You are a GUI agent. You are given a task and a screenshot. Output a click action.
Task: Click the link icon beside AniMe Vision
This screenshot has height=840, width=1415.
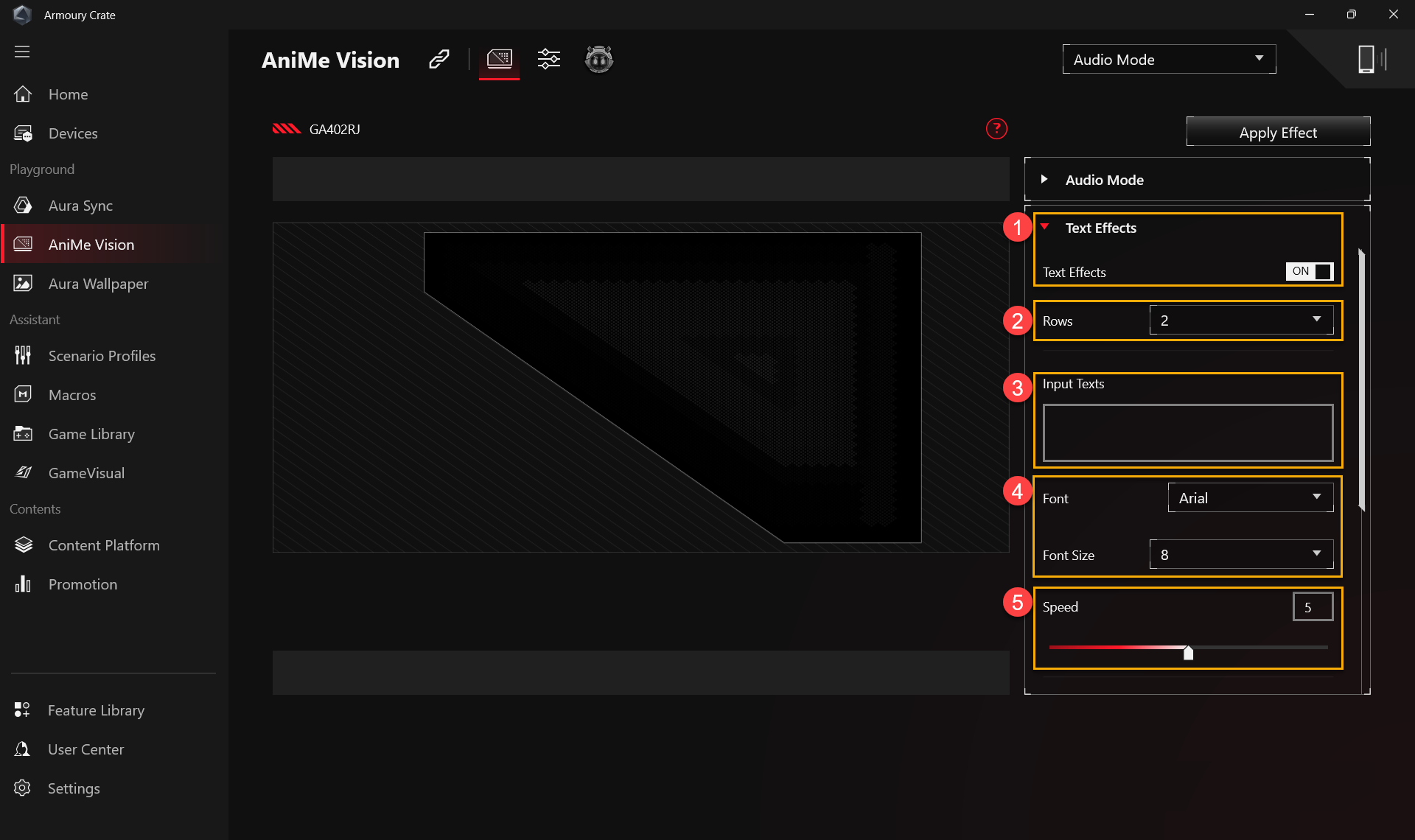pos(439,59)
